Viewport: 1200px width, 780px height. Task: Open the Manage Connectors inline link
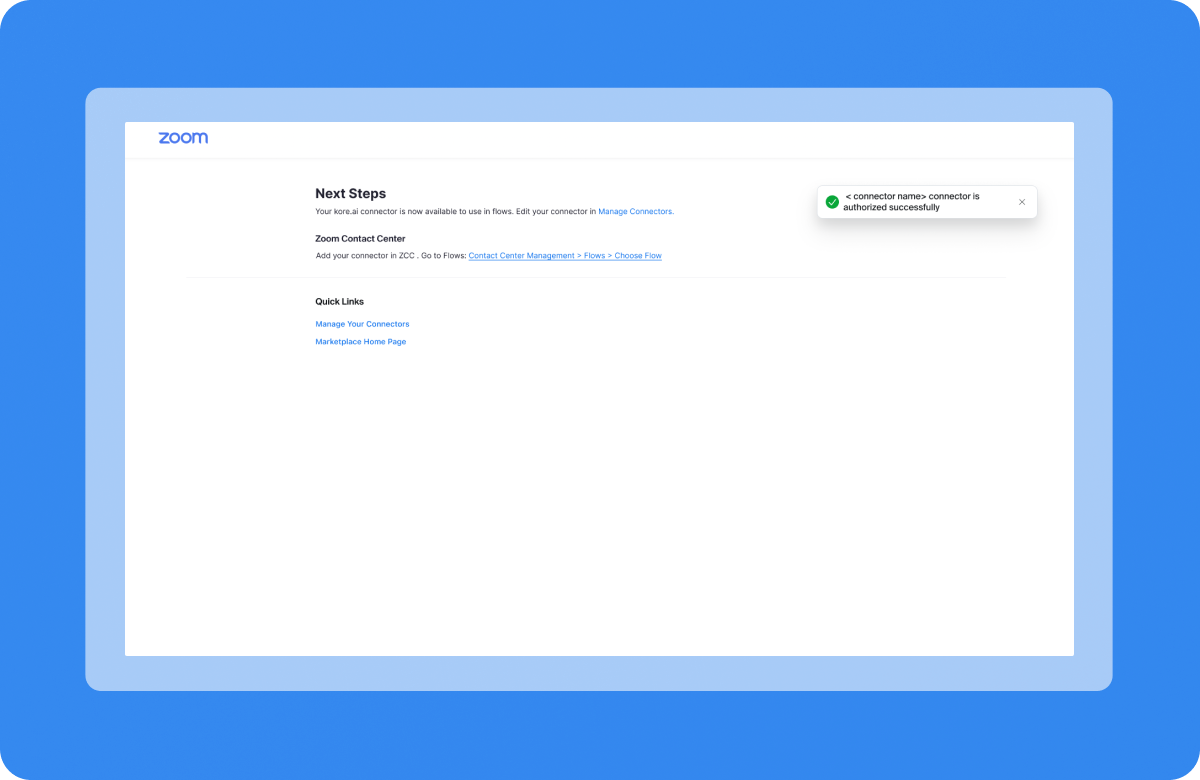coord(636,212)
